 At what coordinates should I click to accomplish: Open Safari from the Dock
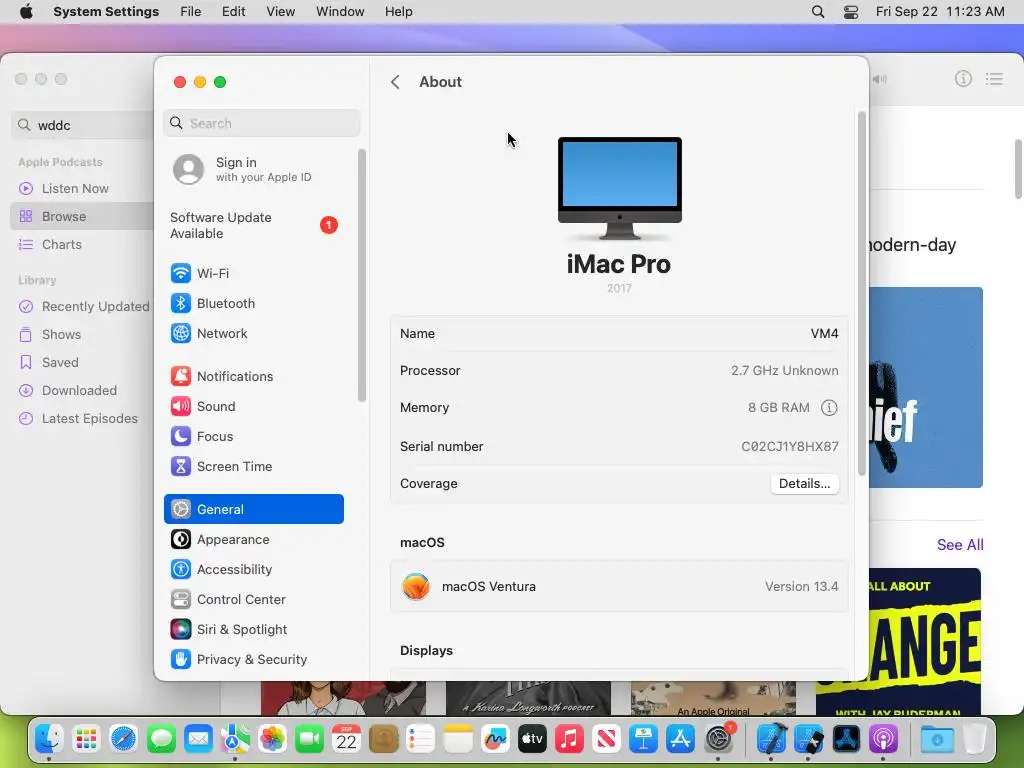[123, 739]
